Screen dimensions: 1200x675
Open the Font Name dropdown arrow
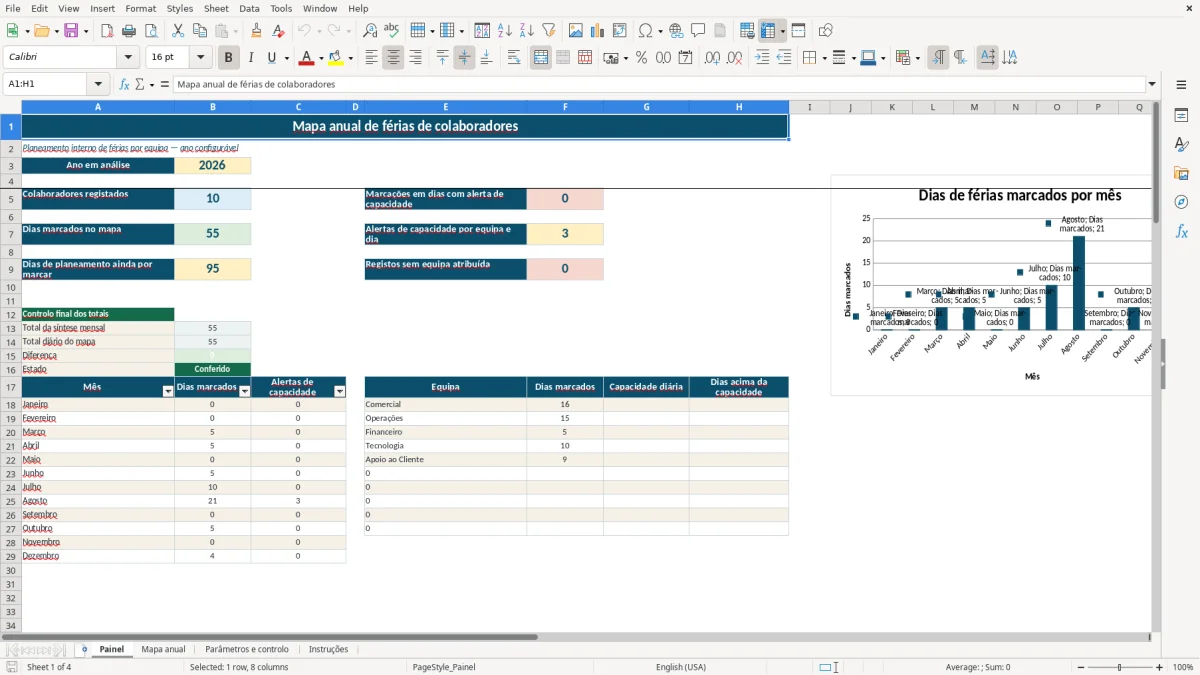coord(128,58)
